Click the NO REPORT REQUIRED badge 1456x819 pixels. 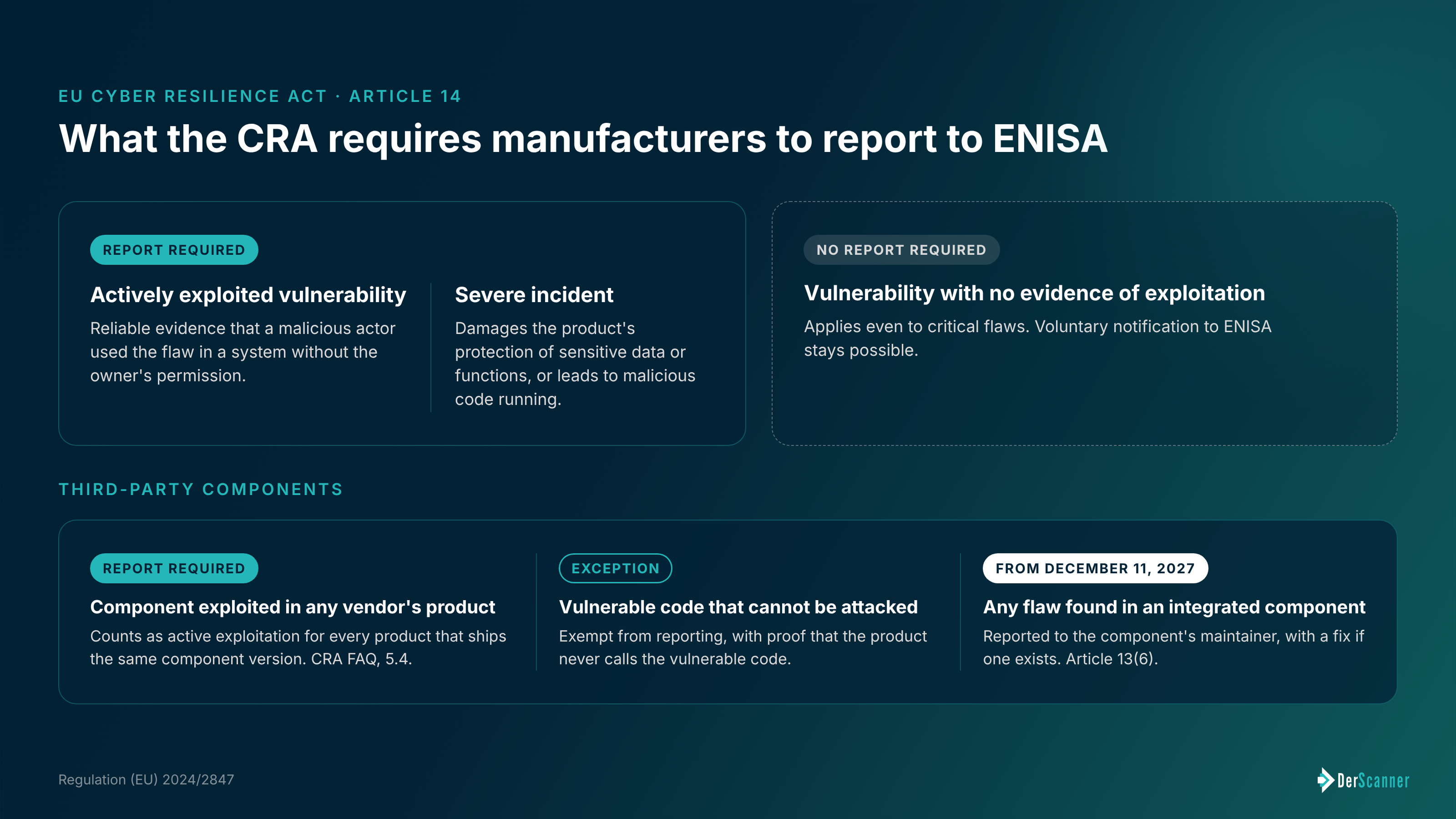coord(901,250)
